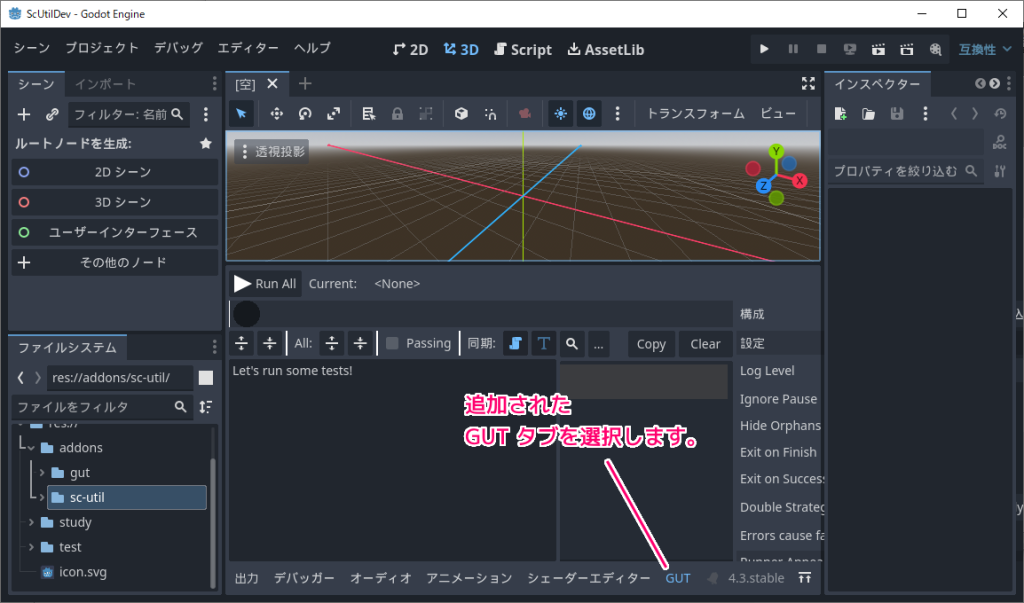Instantiate child scene link icon
1024x603 pixels.
(x=52, y=114)
